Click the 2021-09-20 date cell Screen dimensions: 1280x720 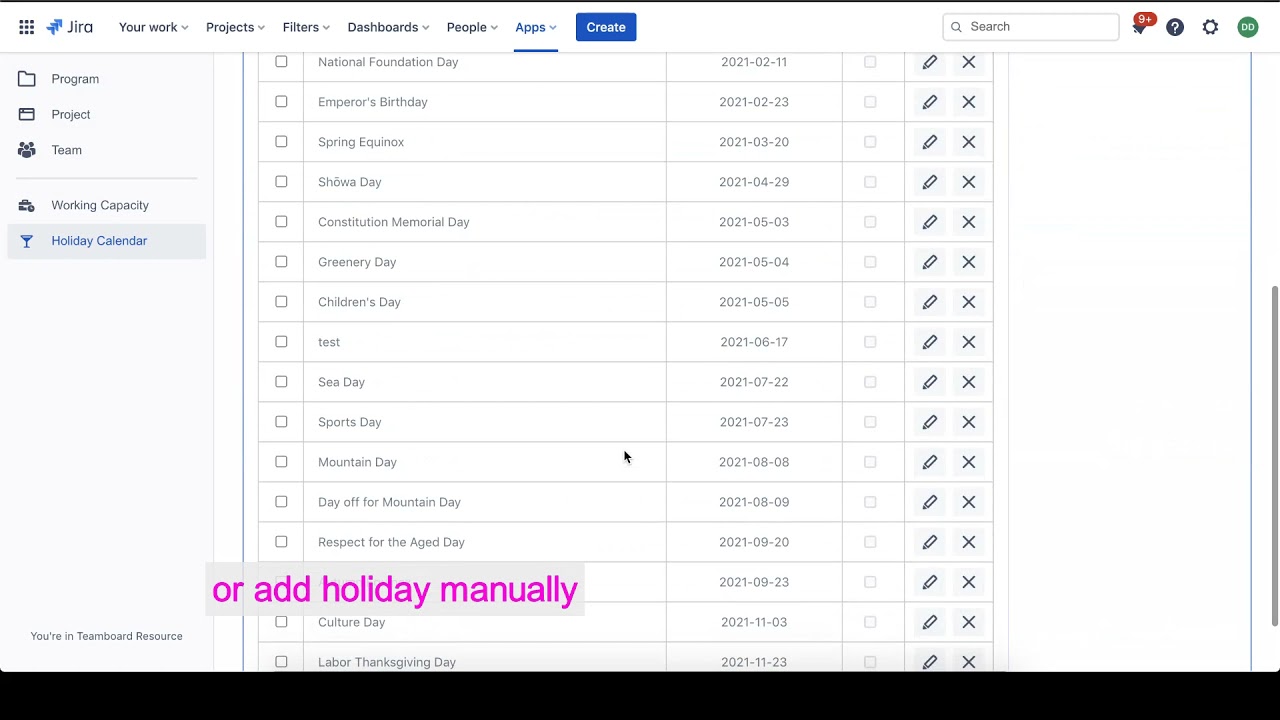754,542
